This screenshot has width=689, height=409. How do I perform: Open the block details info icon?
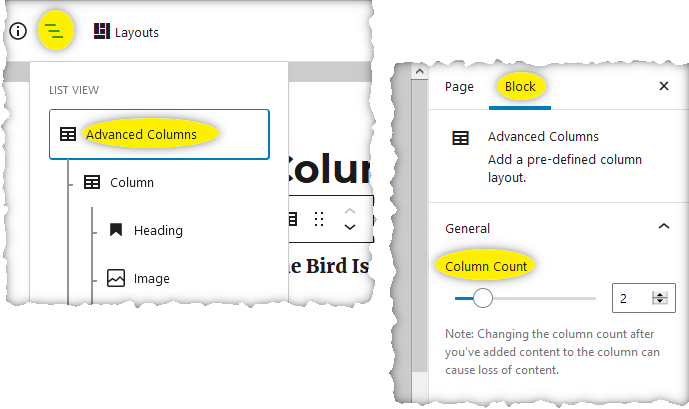pos(18,31)
